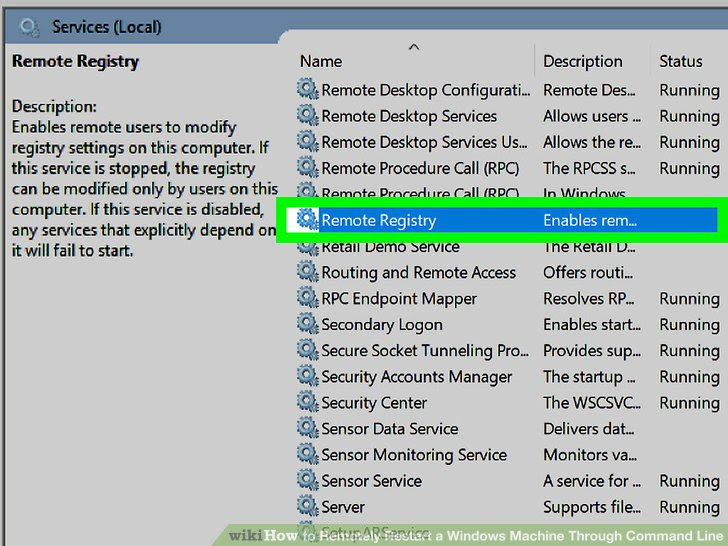Viewport: 728px width, 546px height.
Task: Click 'Supports file...' description cell
Action: (x=592, y=507)
